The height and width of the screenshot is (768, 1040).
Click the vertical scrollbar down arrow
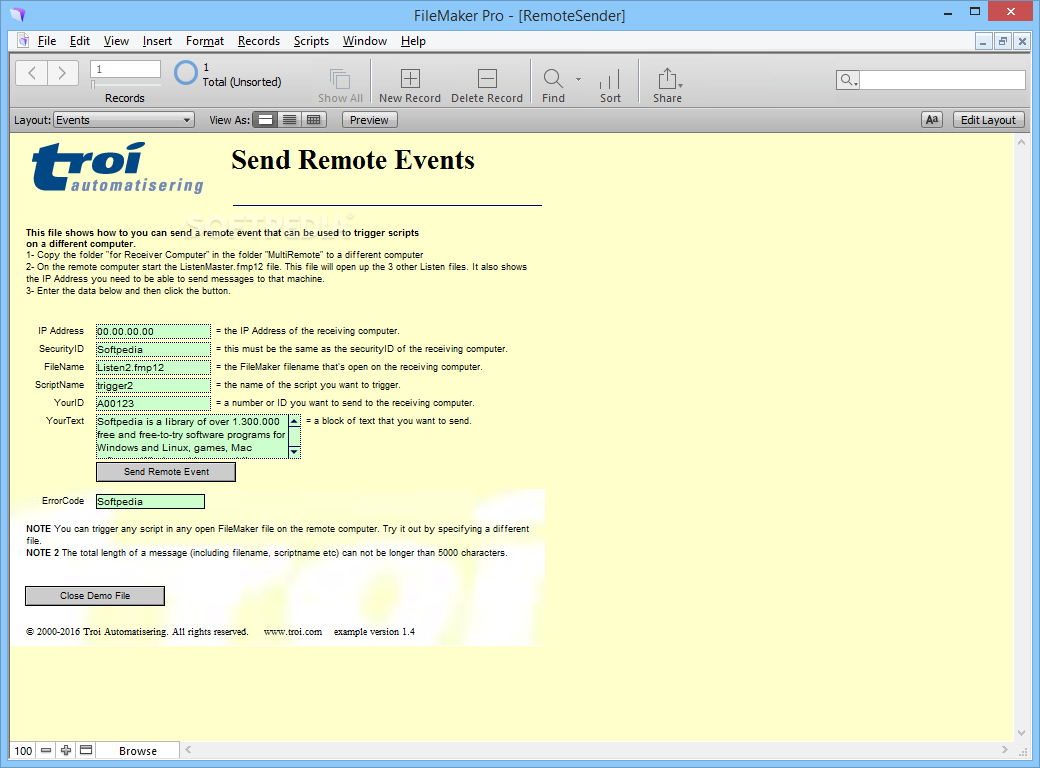pos(1021,733)
